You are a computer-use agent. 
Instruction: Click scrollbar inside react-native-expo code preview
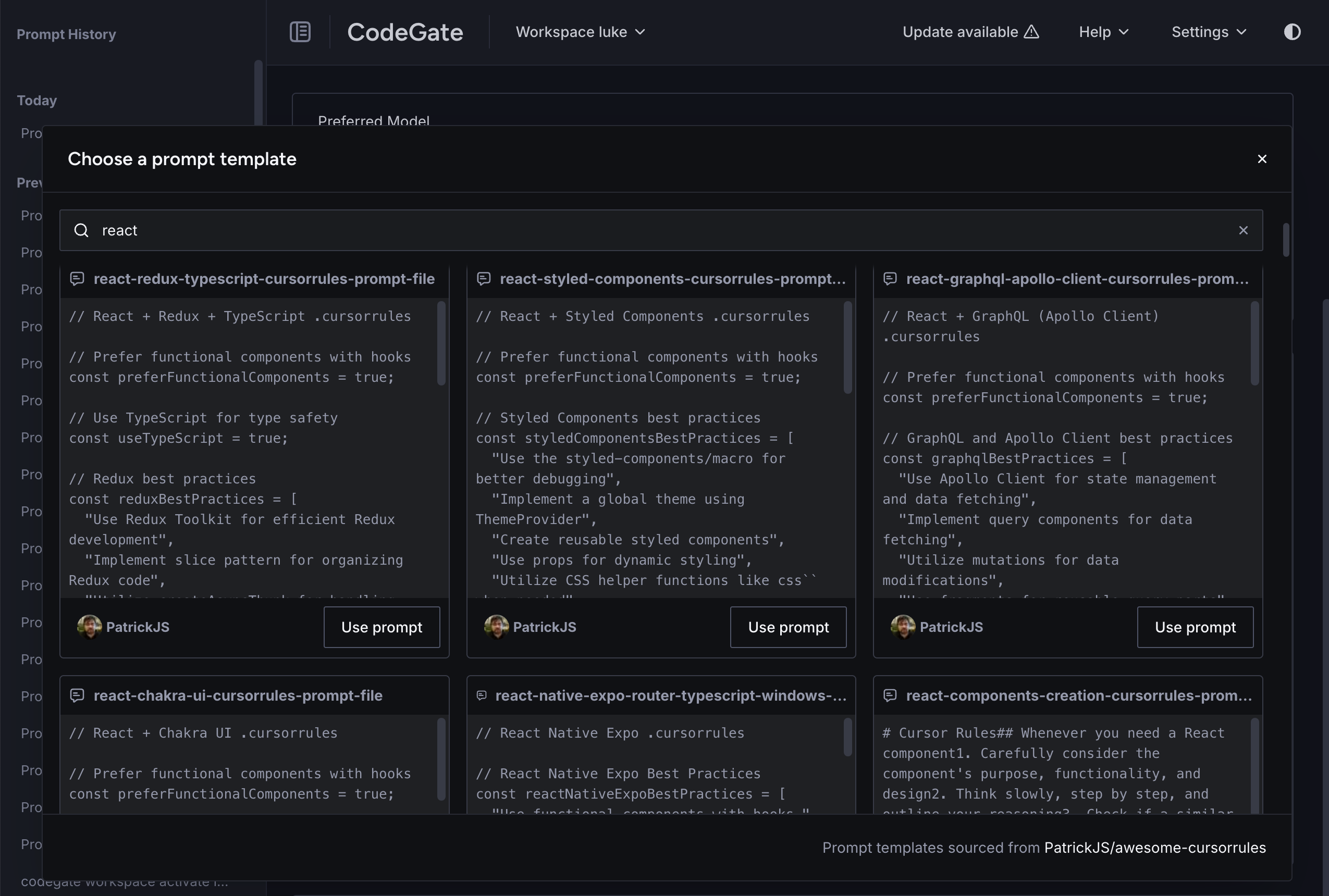(848, 737)
